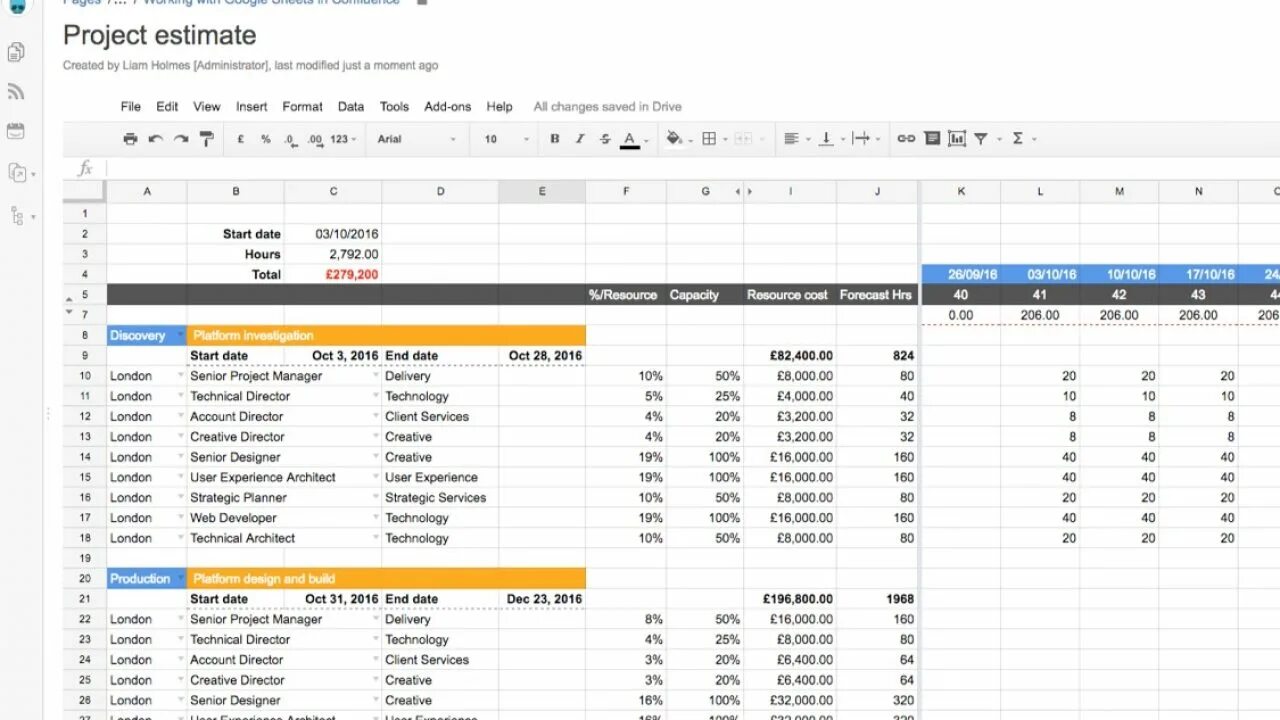The height and width of the screenshot is (720, 1280).
Task: Open the Discovery phase dropdown
Action: (x=179, y=335)
